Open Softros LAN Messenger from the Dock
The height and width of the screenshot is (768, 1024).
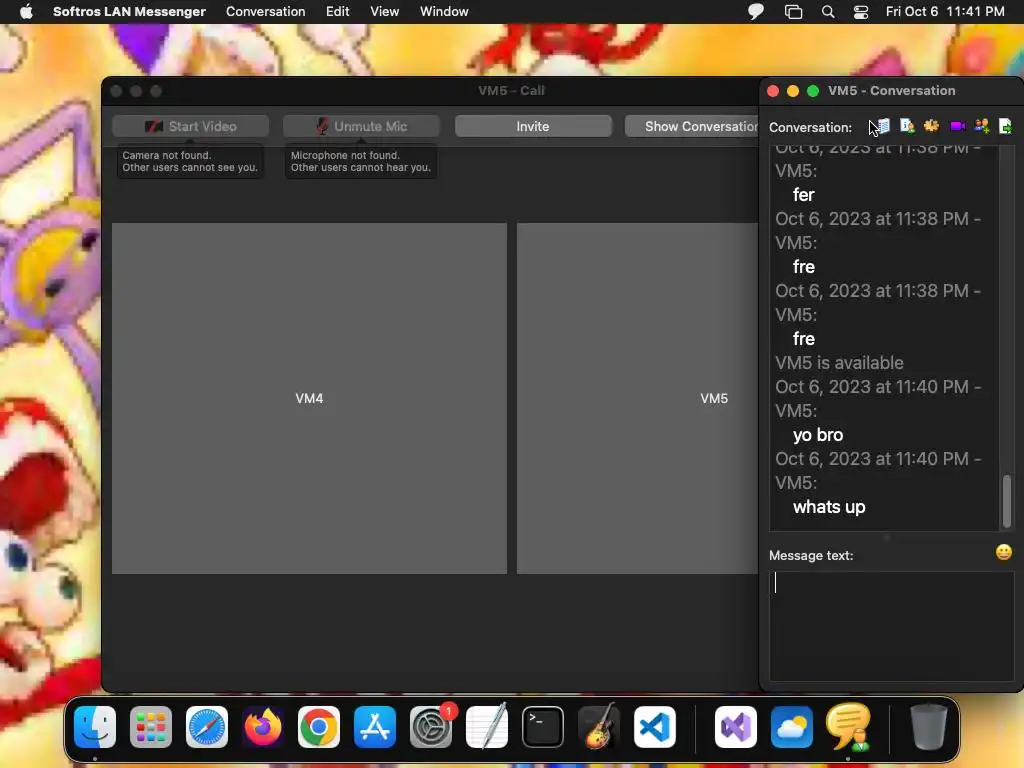tap(848, 727)
